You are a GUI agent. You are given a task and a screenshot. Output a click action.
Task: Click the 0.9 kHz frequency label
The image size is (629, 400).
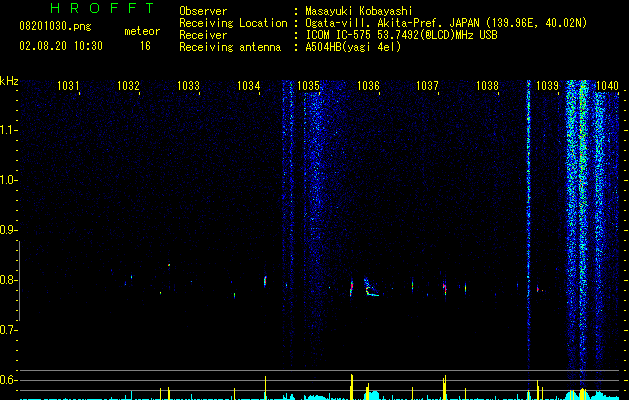[x=8, y=230]
